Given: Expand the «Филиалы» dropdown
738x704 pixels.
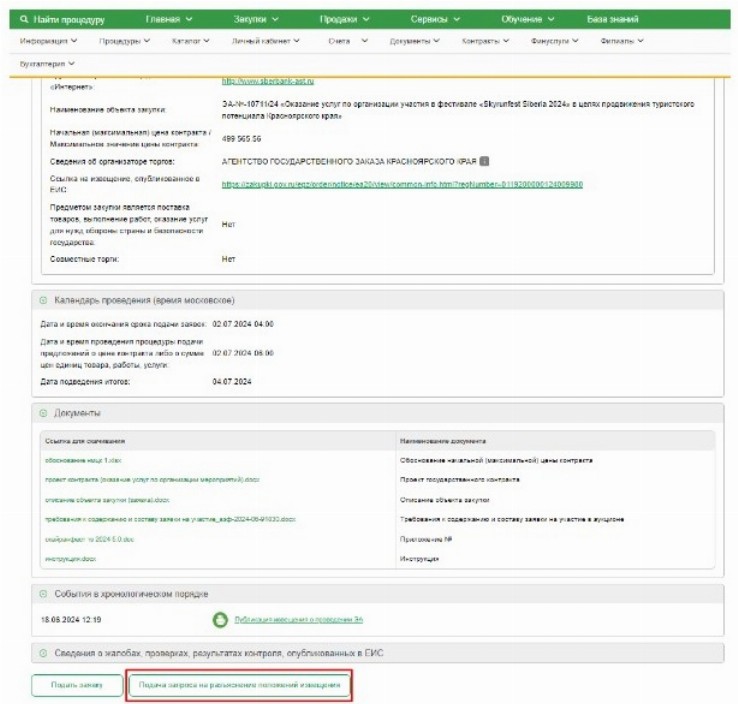Looking at the screenshot, I should click(x=622, y=41).
